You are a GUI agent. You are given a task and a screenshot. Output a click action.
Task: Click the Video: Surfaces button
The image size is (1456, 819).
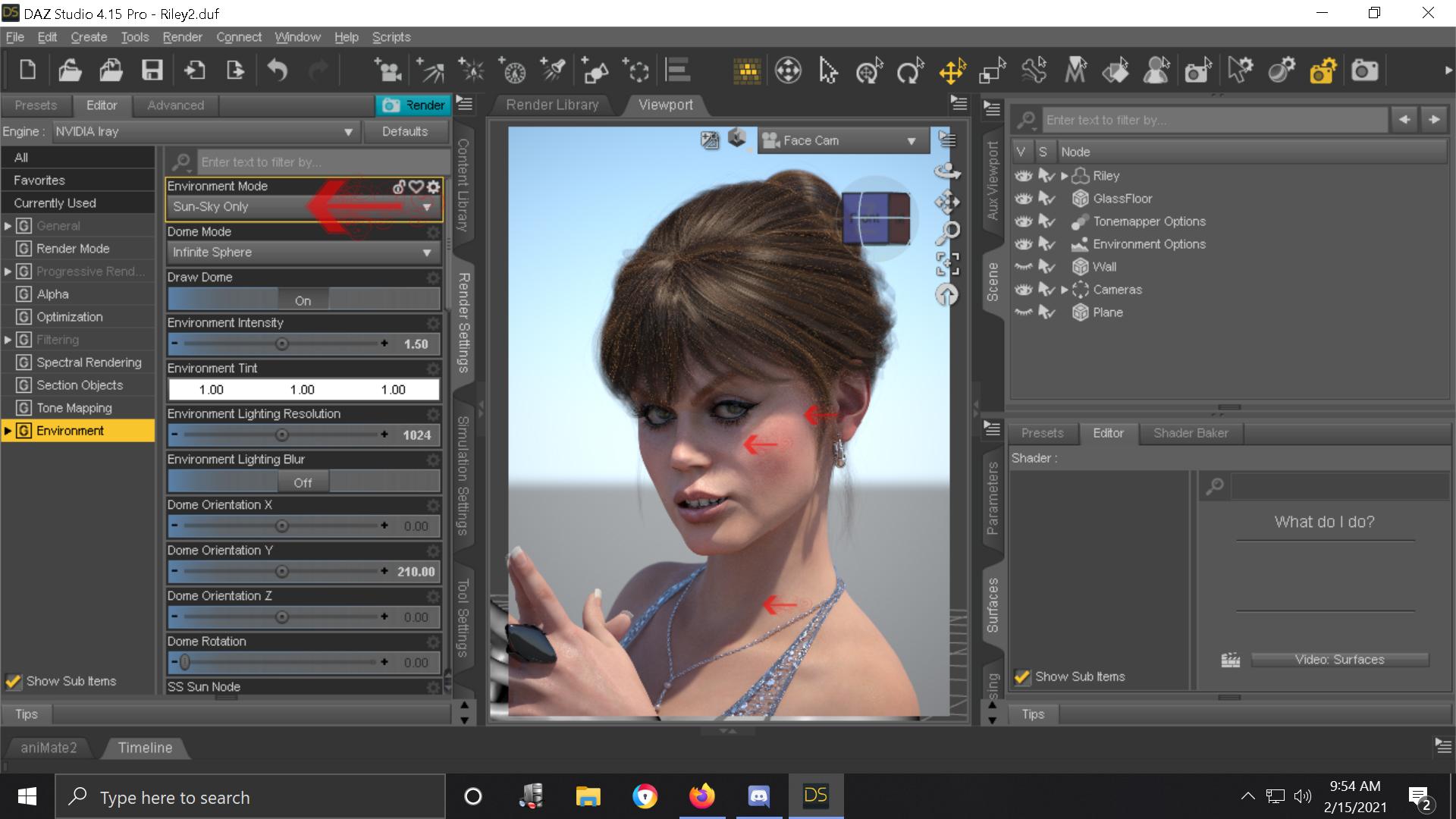(x=1339, y=659)
